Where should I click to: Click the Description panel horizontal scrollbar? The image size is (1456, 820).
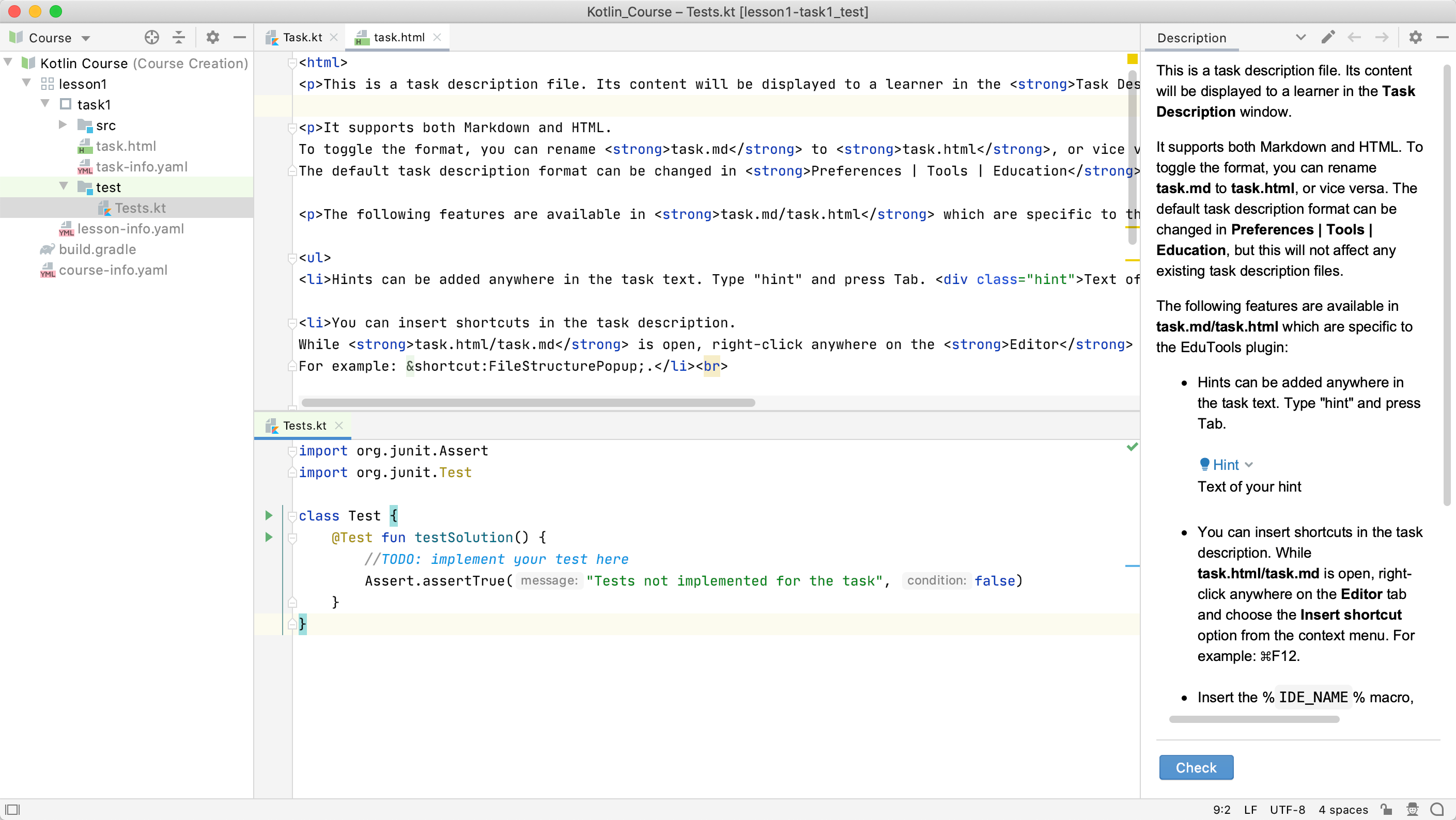pyautogui.click(x=1253, y=719)
